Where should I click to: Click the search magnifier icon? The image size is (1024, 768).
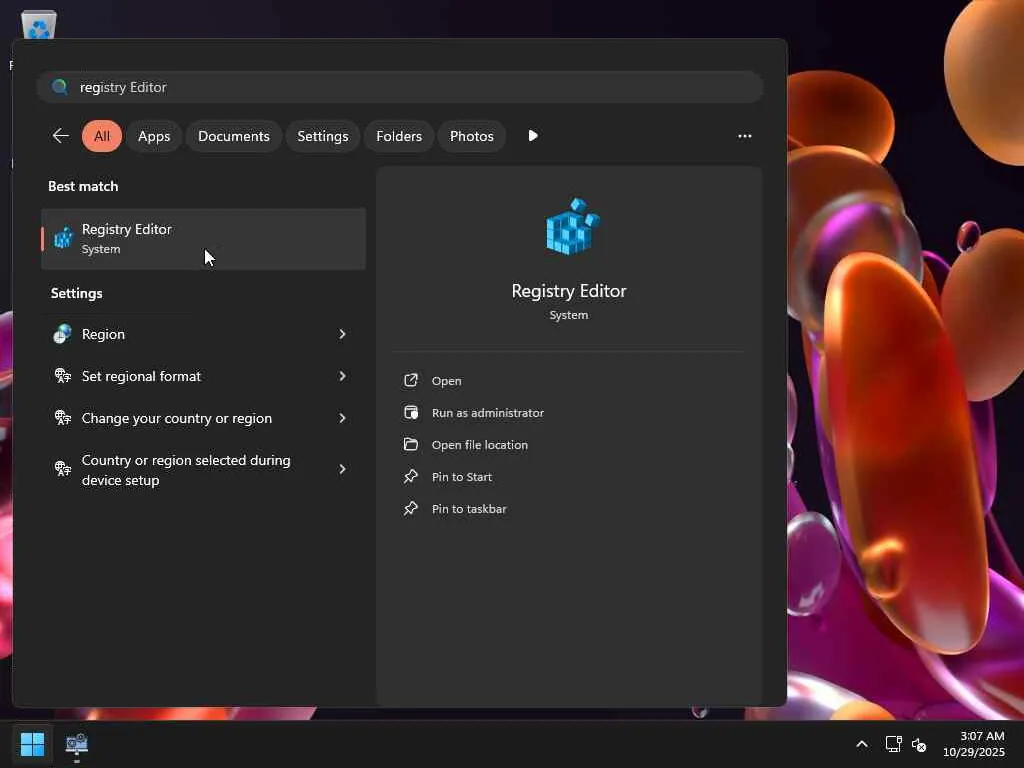[x=59, y=87]
